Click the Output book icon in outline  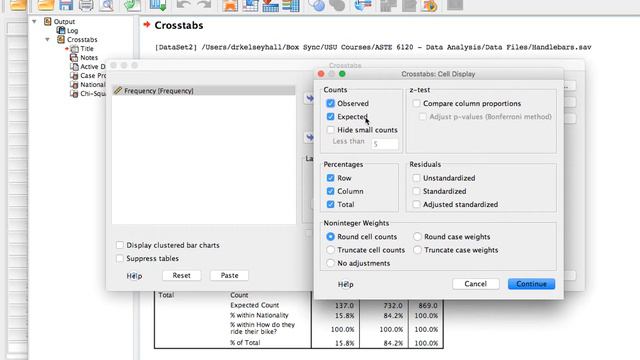[48, 21]
